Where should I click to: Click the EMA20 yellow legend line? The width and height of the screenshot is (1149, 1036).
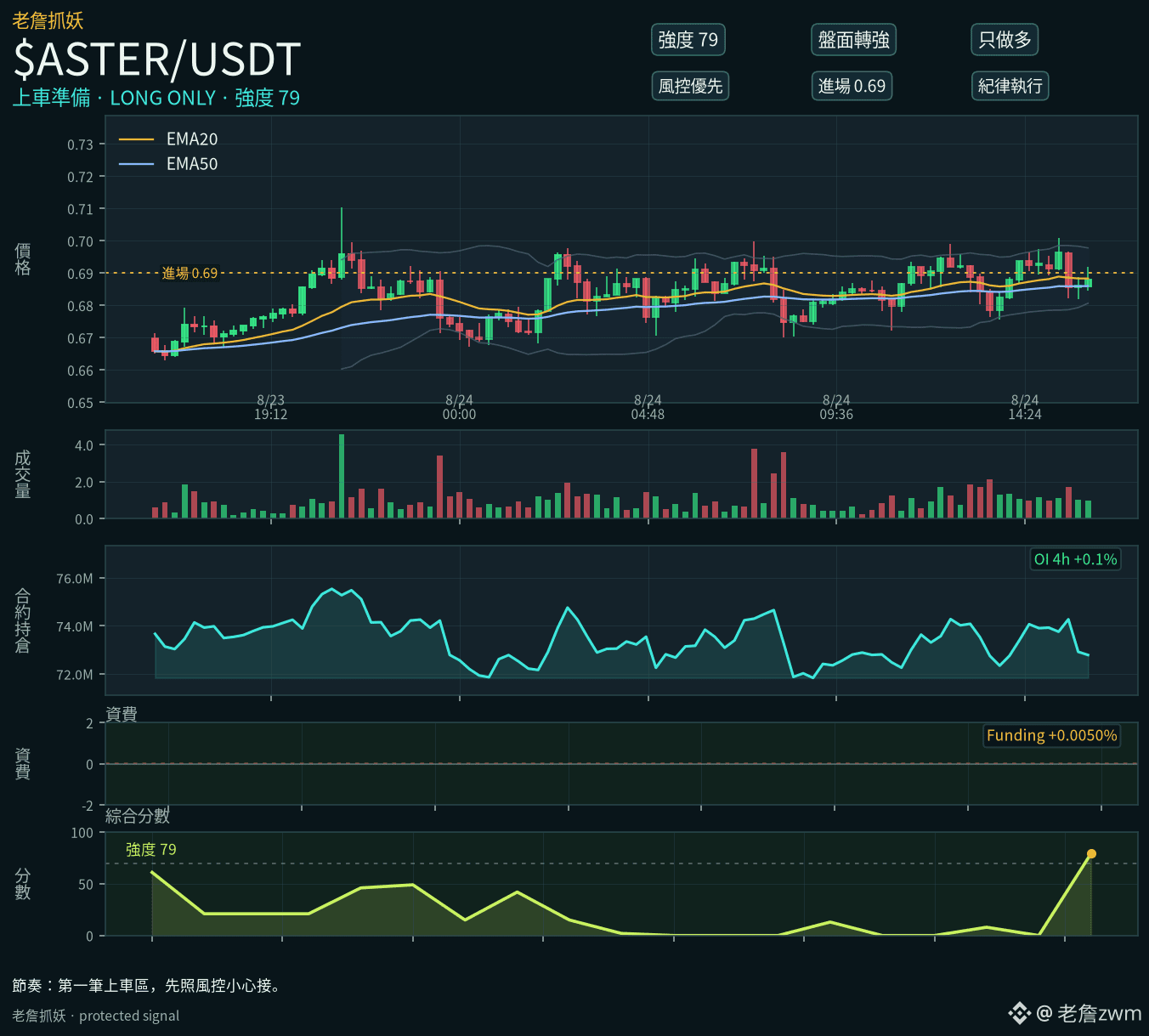click(136, 139)
